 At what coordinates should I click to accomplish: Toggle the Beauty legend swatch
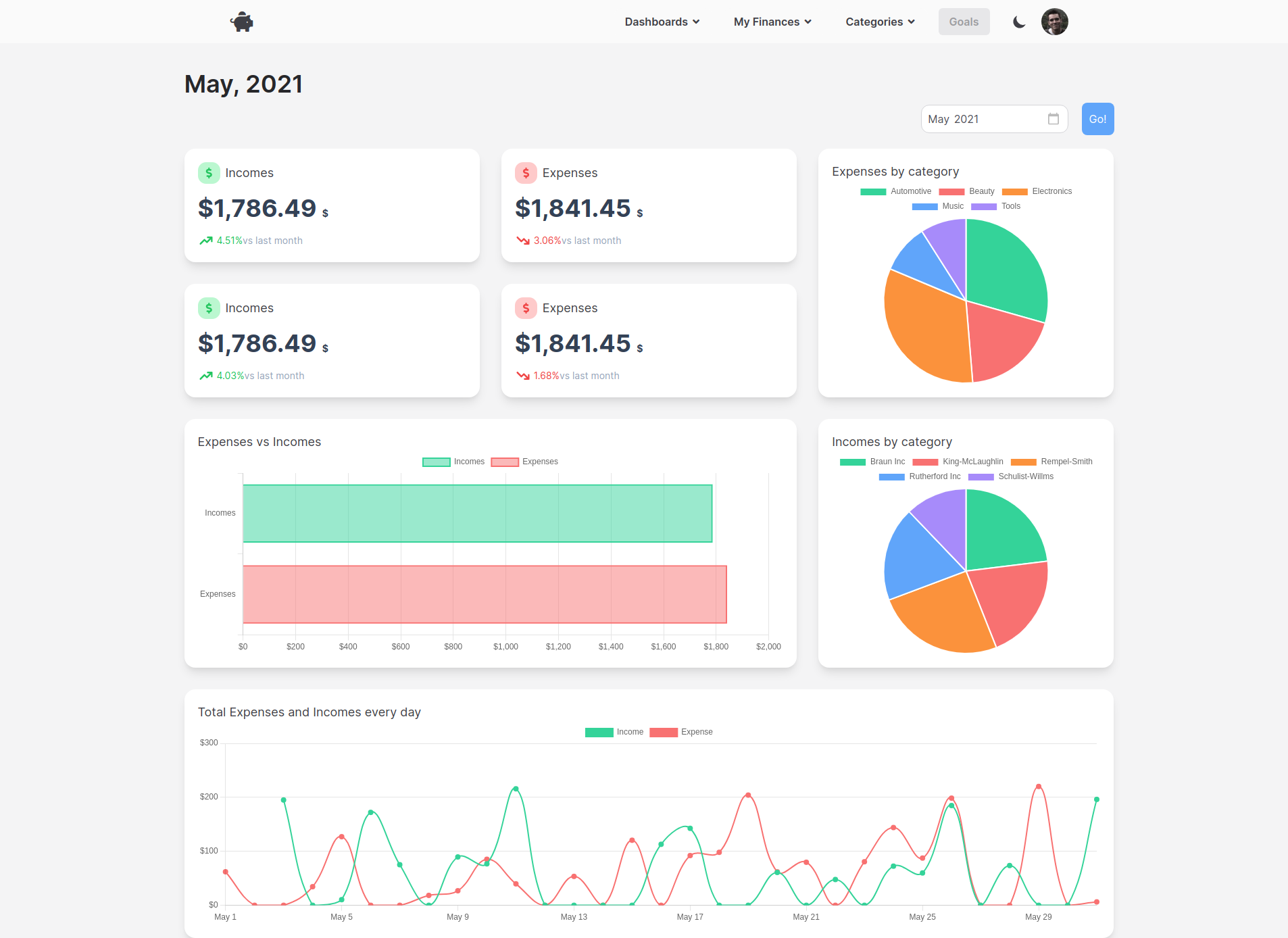point(951,192)
